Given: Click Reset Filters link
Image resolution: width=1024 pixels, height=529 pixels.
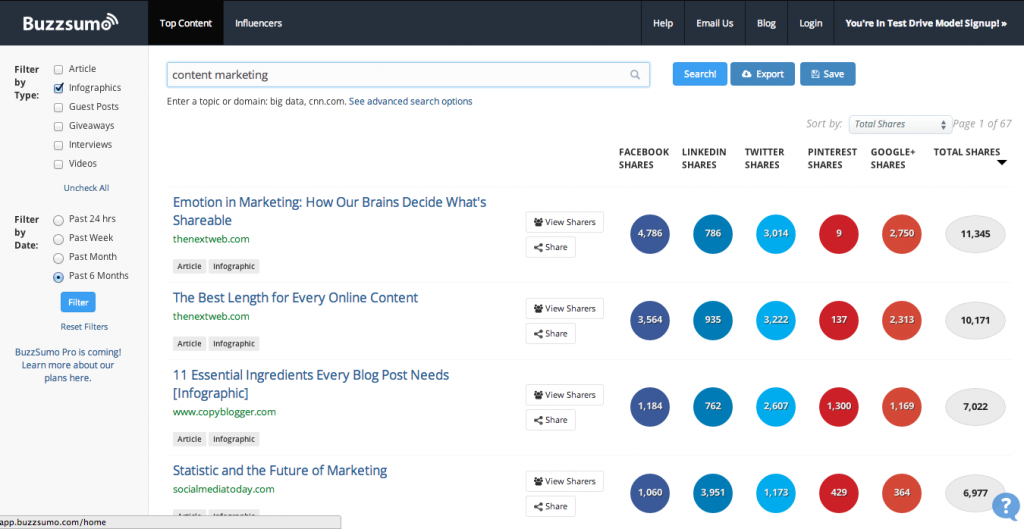Looking at the screenshot, I should point(84,327).
